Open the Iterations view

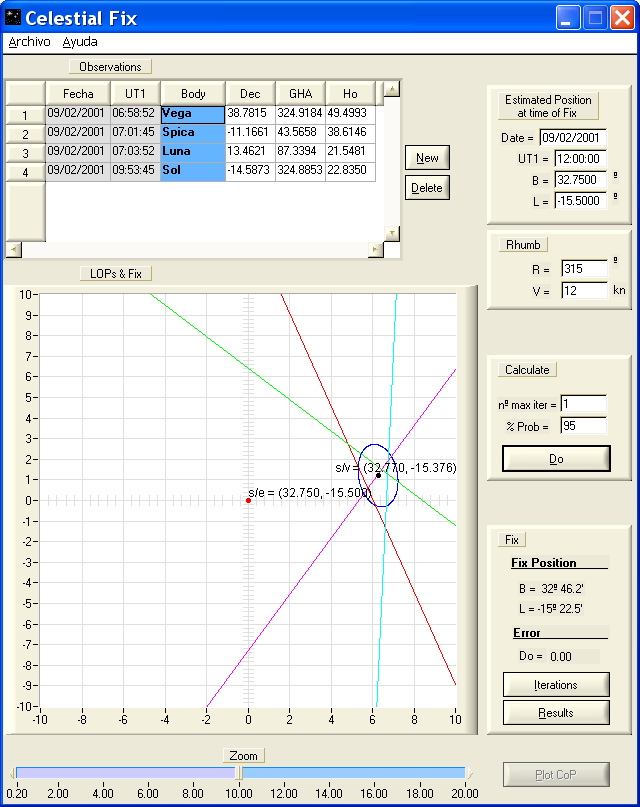[555, 685]
